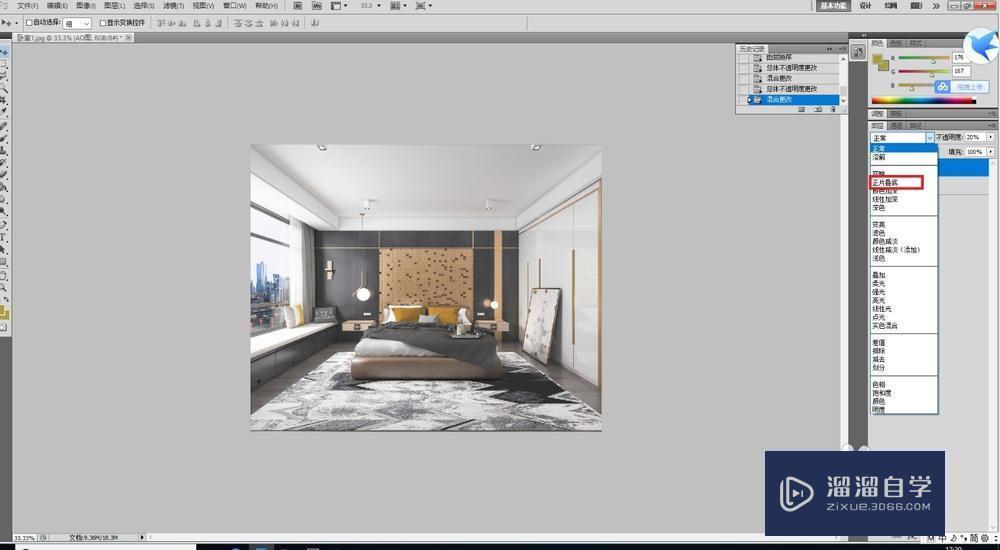Launch Bridge from the application bar
Screen dimensions: 1000x550
[x=298, y=6]
